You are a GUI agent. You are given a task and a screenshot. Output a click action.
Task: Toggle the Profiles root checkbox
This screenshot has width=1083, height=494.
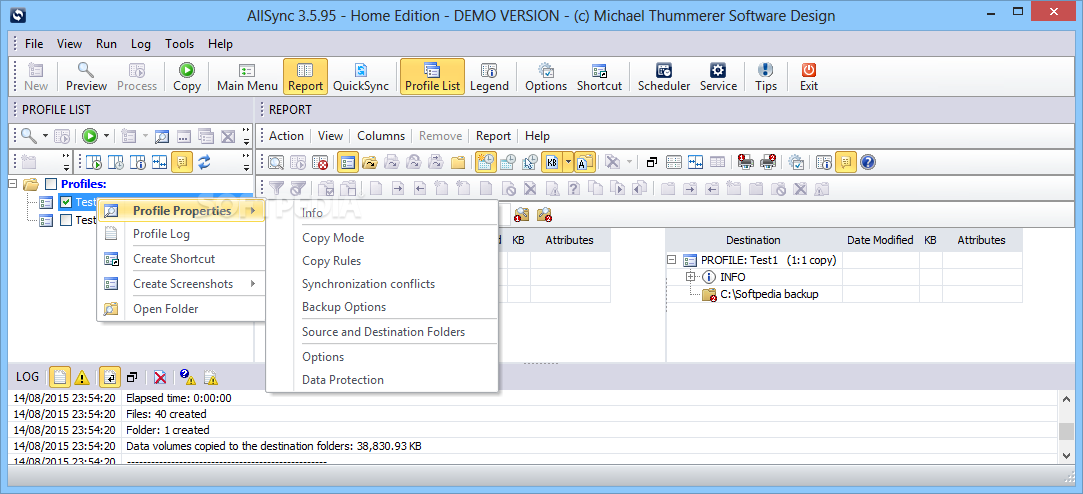click(x=50, y=184)
